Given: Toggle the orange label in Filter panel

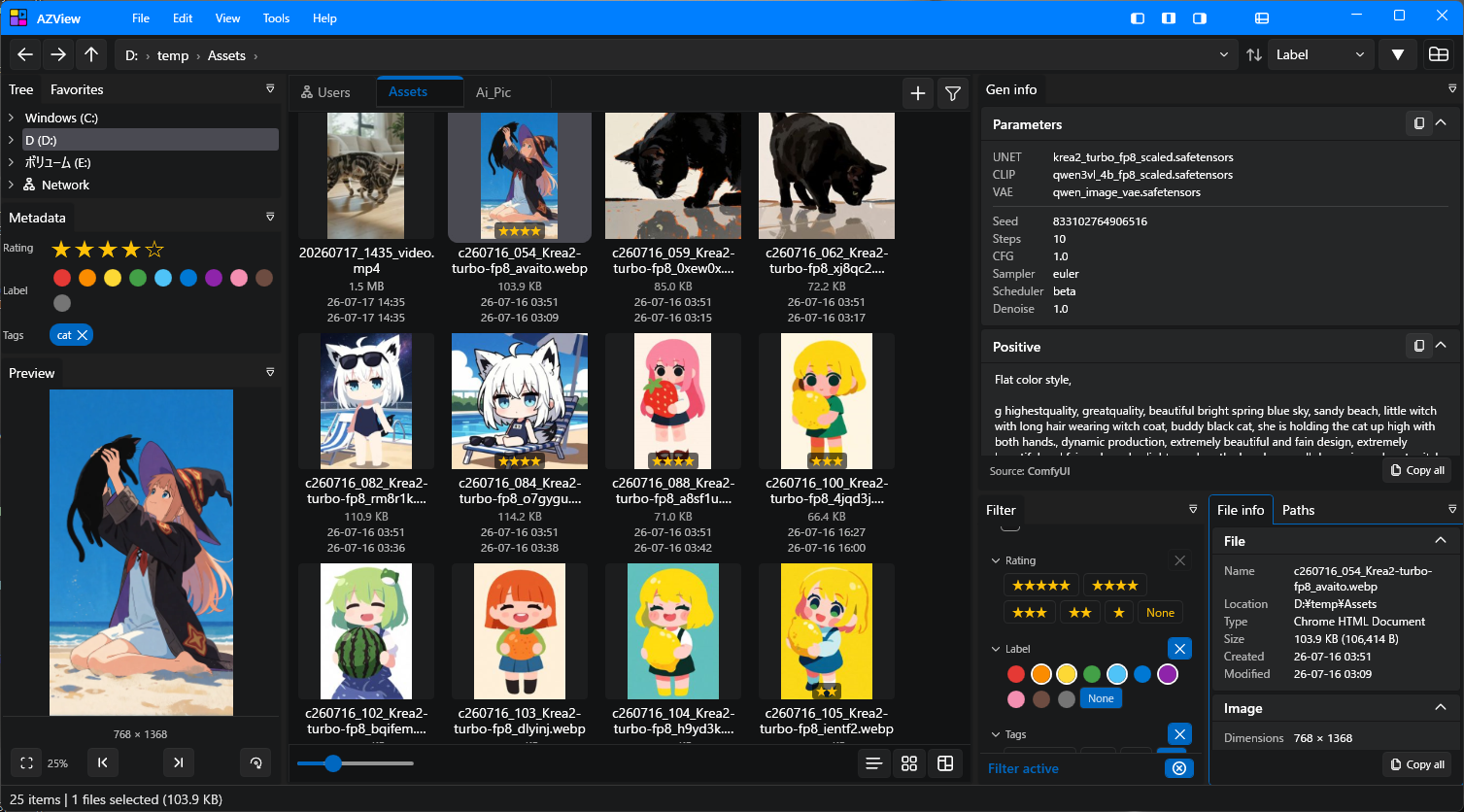Looking at the screenshot, I should coord(1041,674).
